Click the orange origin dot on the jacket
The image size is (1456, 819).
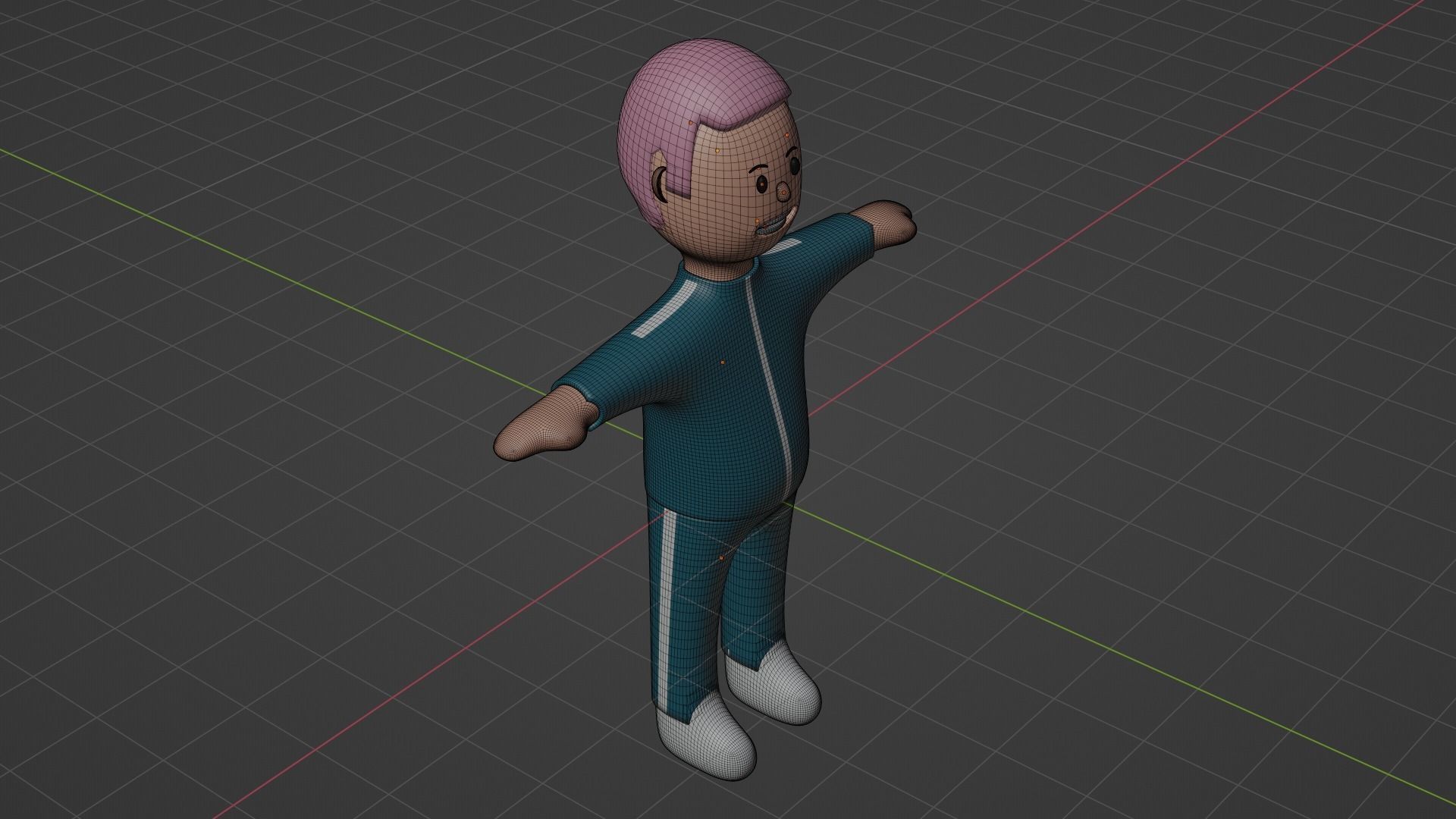[723, 362]
